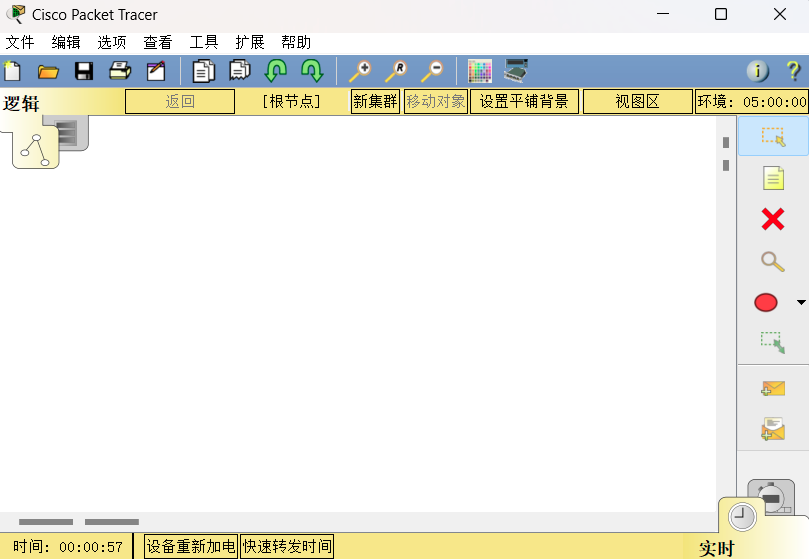Save network using floppy disk icon
Viewport: 809px width, 559px height.
[x=84, y=71]
